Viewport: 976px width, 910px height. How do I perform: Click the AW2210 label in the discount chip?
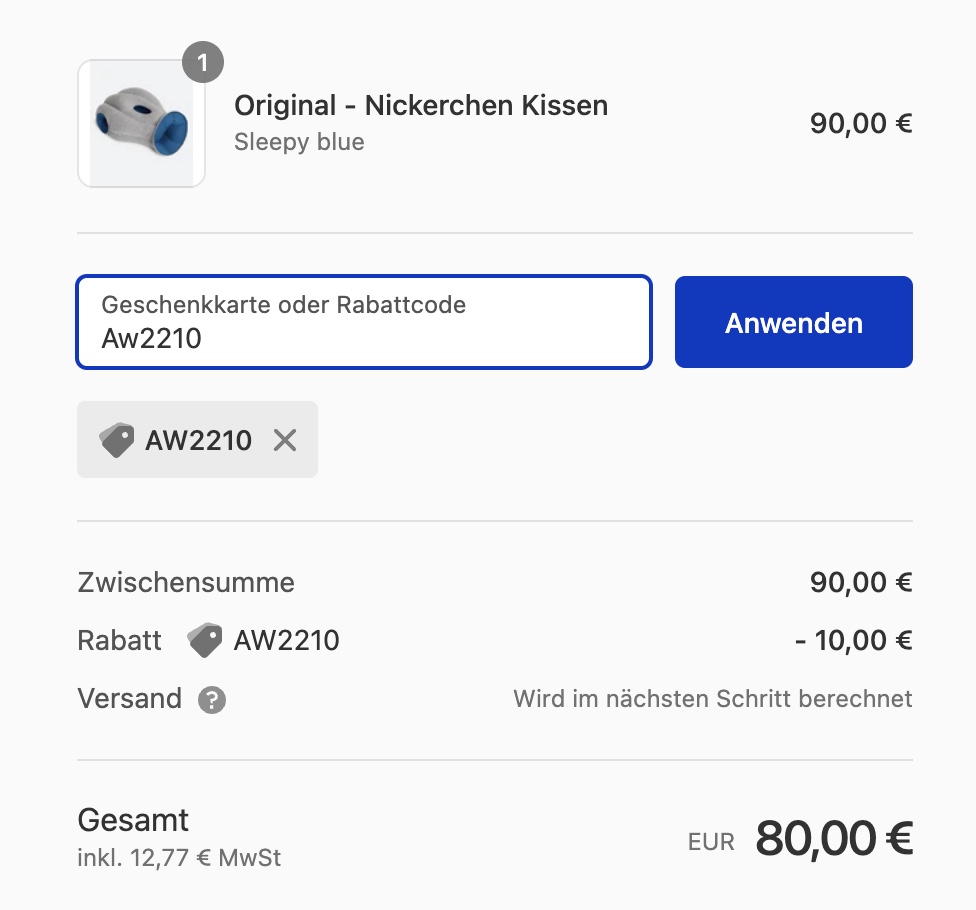199,440
